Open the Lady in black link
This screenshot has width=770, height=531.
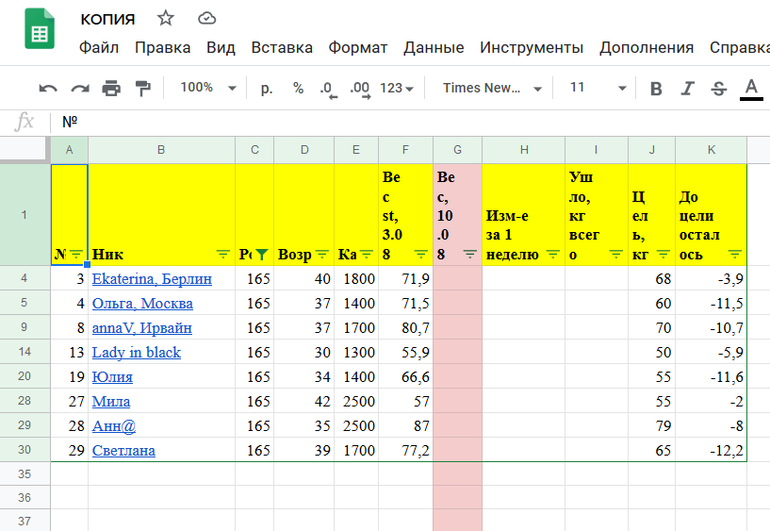point(137,353)
